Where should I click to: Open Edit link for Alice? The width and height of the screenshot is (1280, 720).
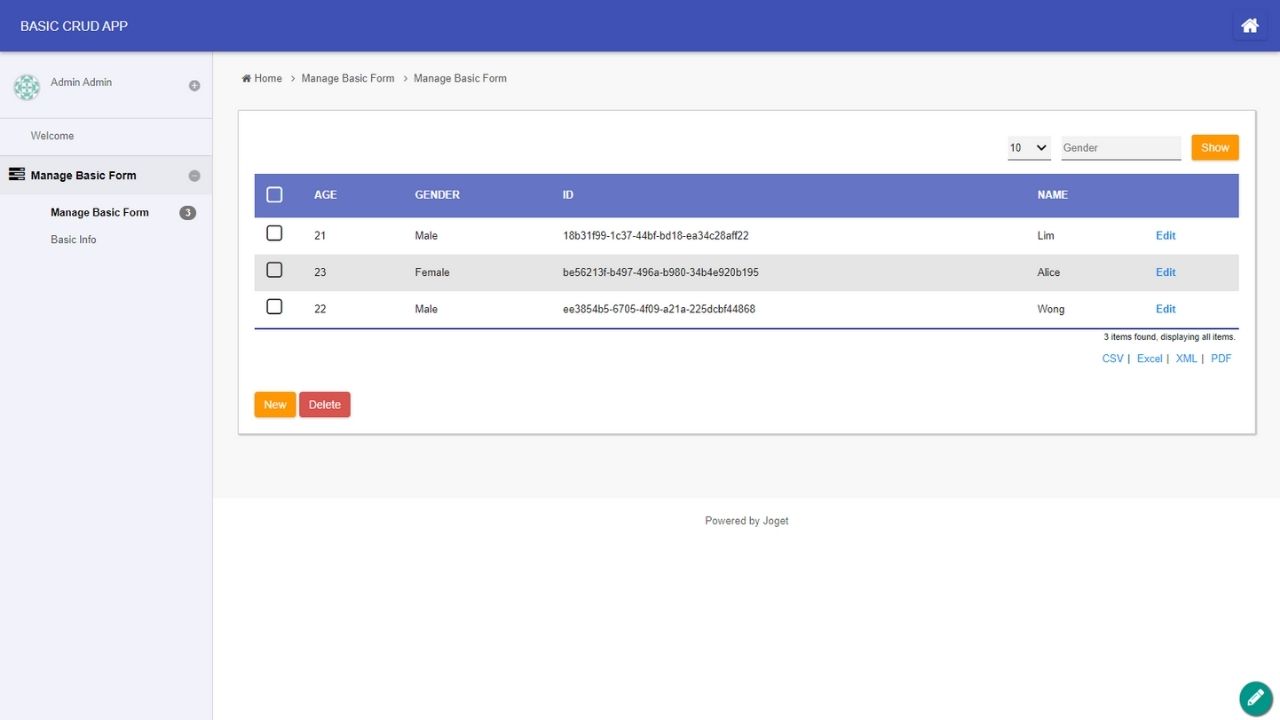point(1165,272)
